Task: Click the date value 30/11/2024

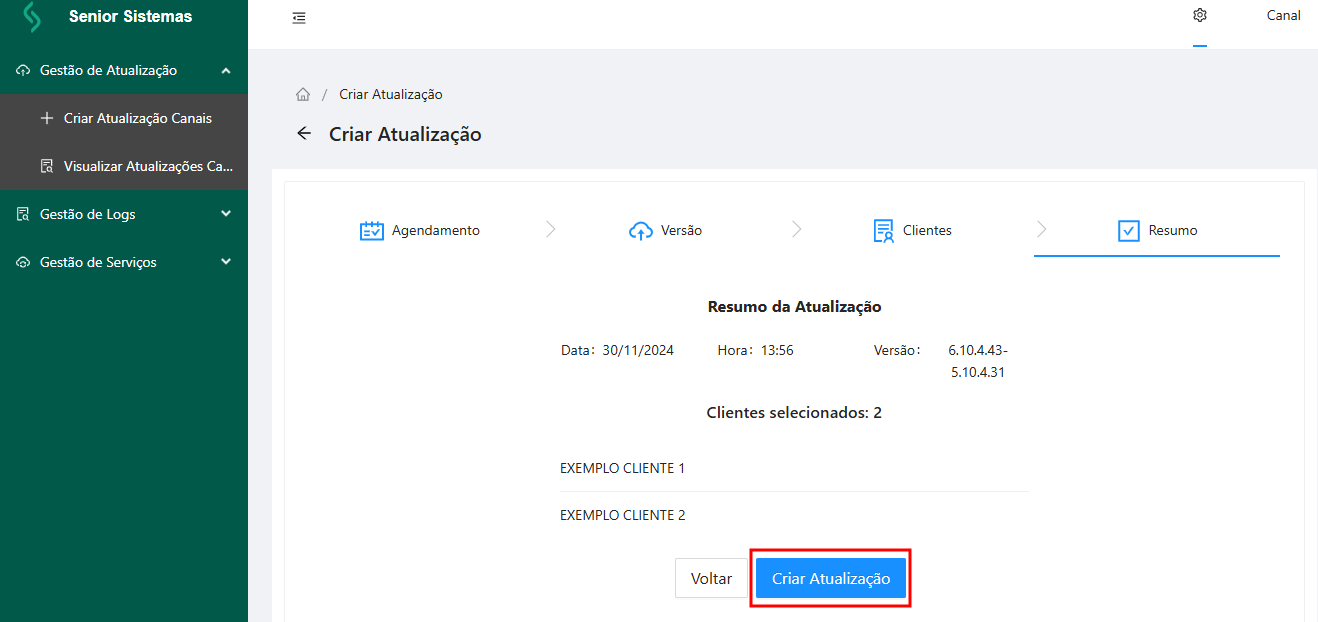Action: pos(638,350)
